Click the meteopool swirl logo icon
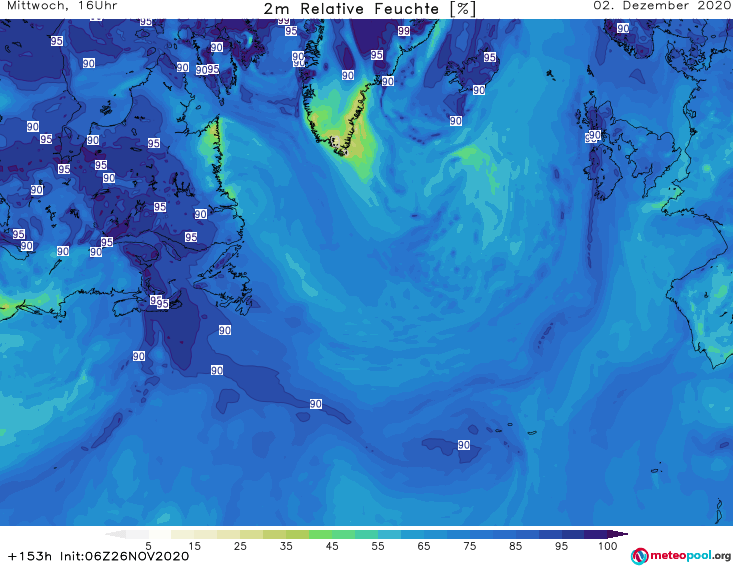Image resolution: width=733 pixels, height=566 pixels. click(640, 556)
